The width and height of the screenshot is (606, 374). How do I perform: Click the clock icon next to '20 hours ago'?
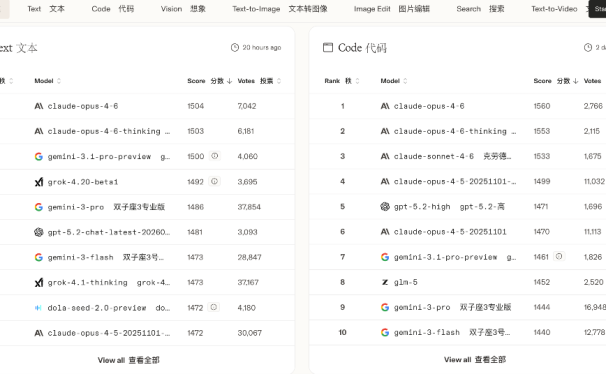[x=235, y=48]
